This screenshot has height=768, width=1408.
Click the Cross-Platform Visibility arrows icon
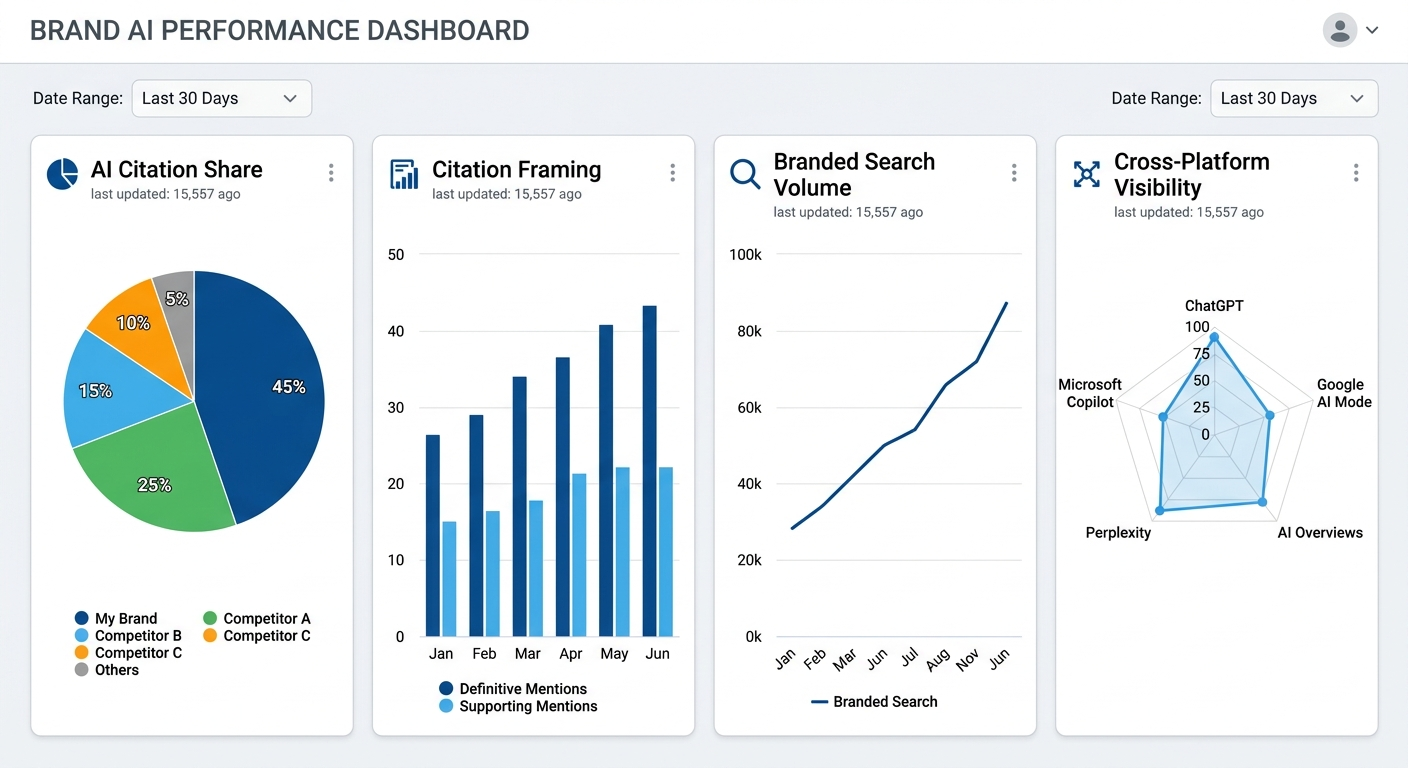[x=1086, y=173]
